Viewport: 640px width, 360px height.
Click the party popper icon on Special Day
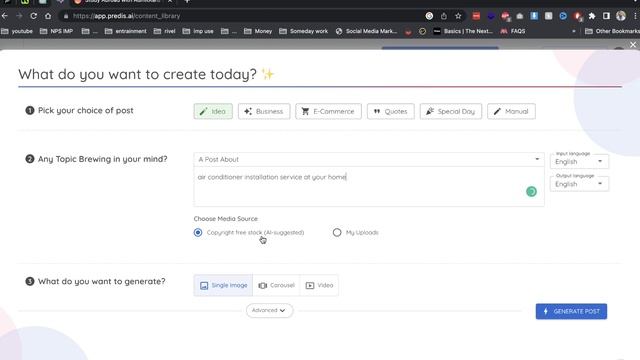429,111
